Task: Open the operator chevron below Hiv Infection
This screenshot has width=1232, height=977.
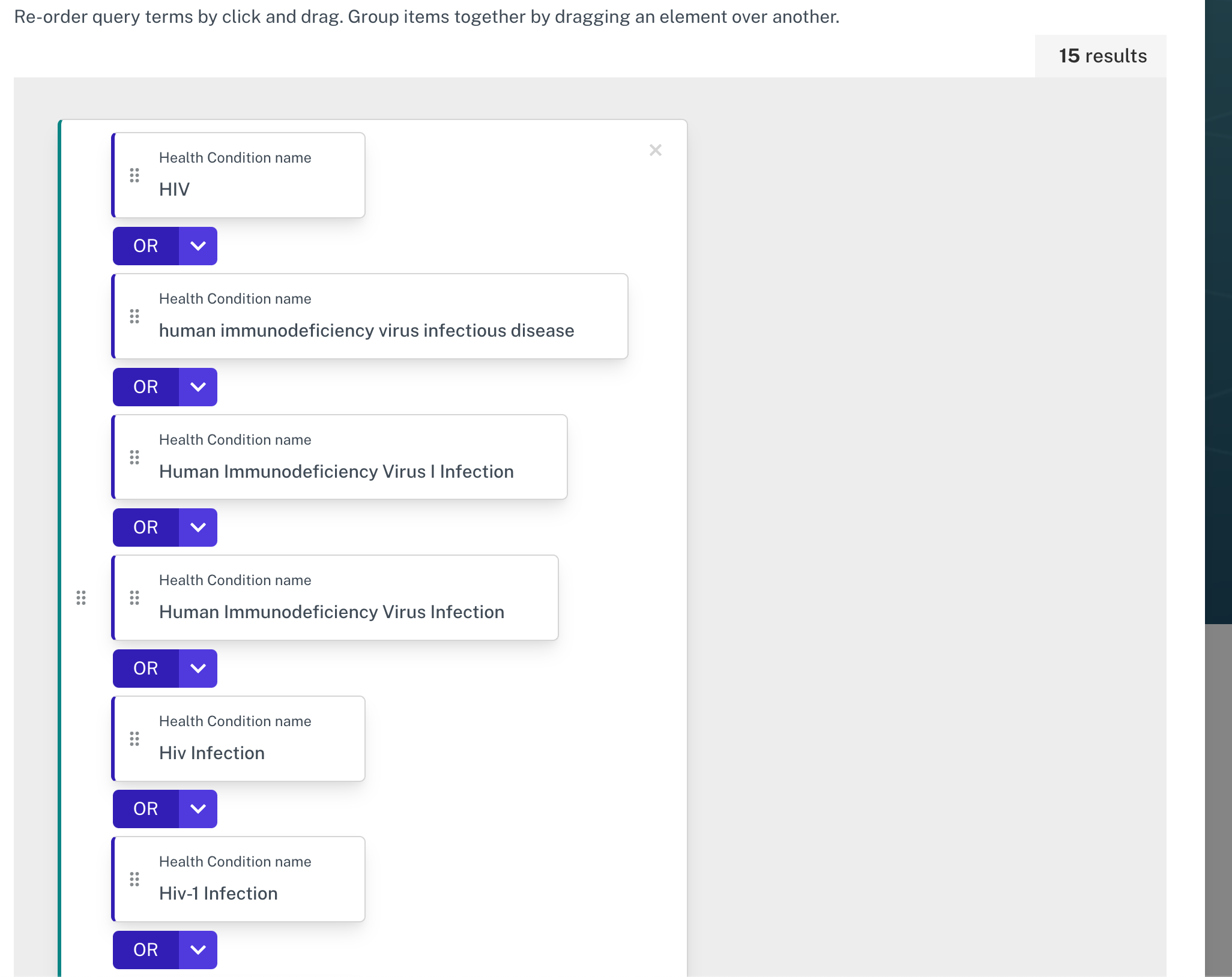Action: (198, 808)
